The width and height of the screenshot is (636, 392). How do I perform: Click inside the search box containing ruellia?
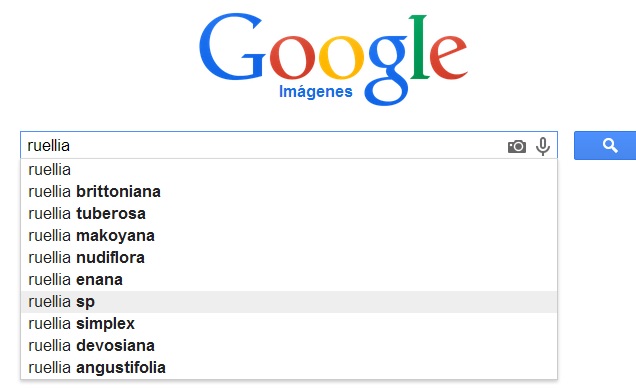(264, 145)
